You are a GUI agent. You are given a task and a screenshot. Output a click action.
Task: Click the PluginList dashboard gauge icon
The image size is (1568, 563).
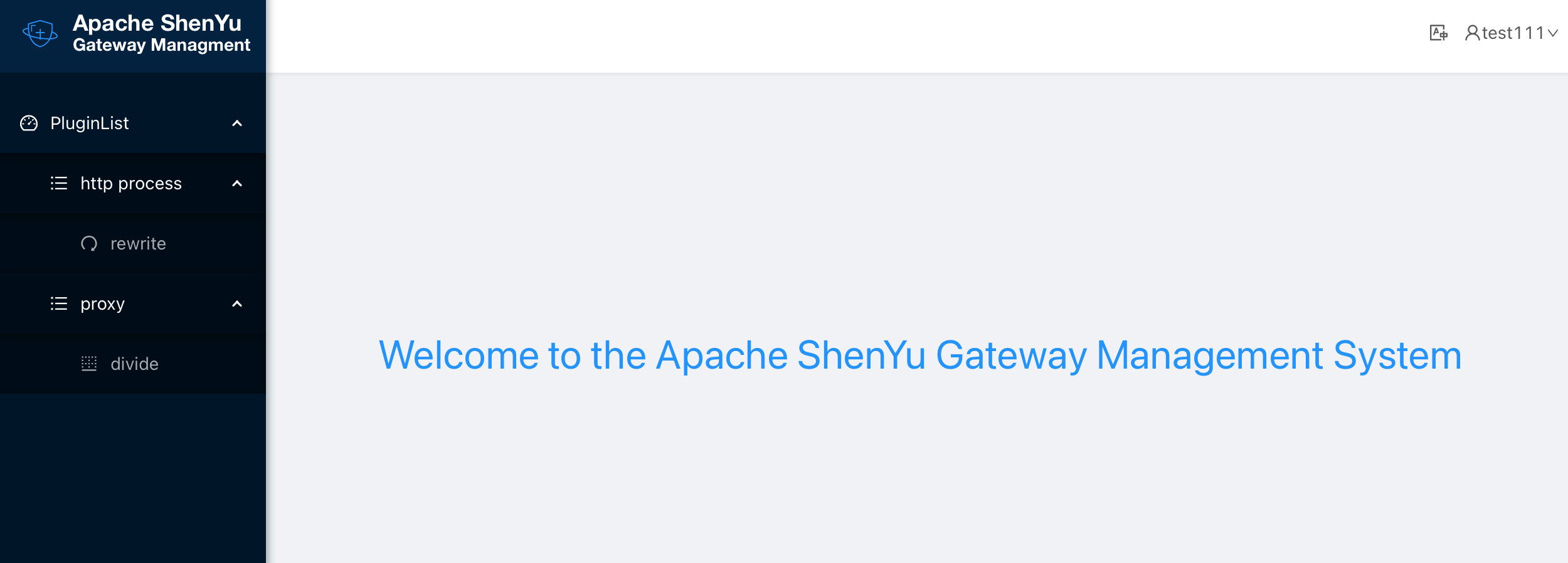click(29, 124)
